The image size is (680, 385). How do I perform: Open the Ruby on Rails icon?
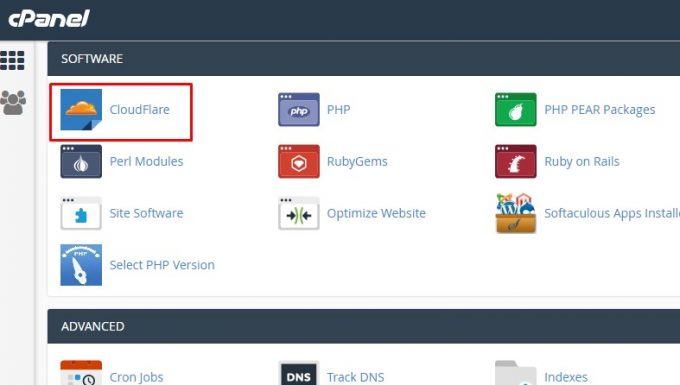516,161
